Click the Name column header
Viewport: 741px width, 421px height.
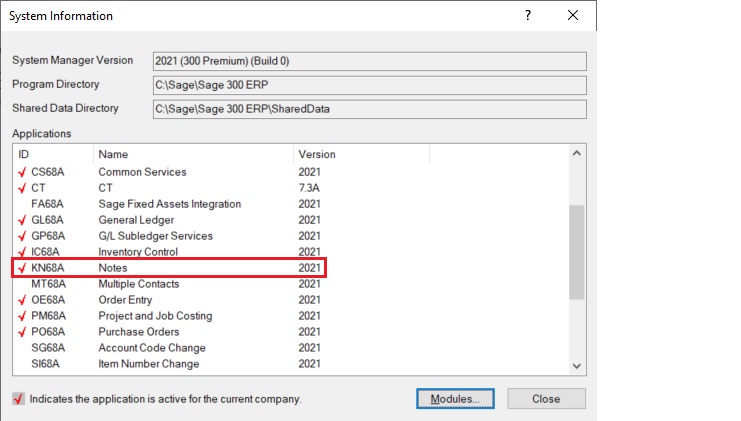click(193, 155)
